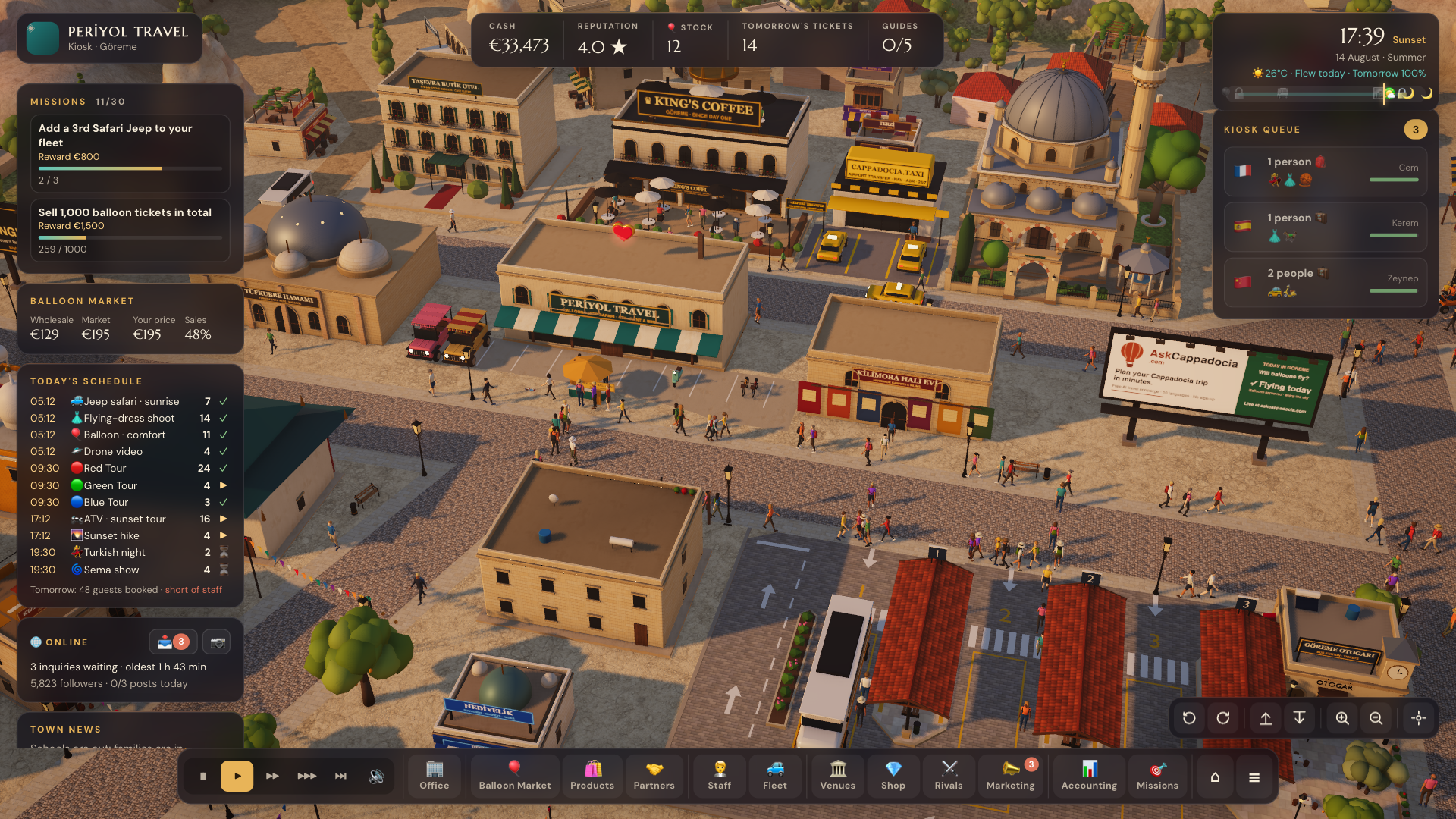
Task: Start the Sunset hike row
Action: point(129,535)
